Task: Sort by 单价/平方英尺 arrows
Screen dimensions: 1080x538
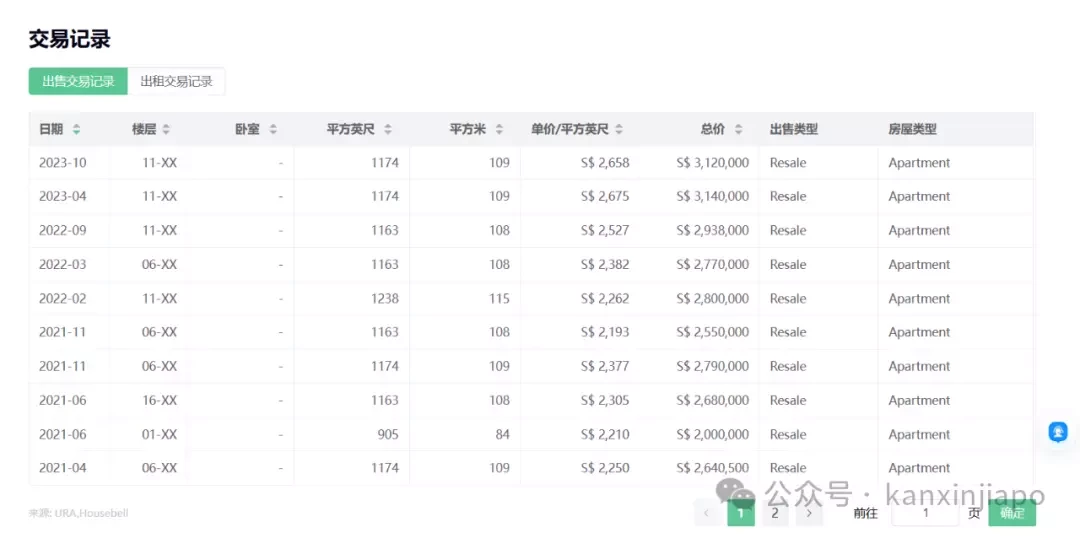Action: coord(619,129)
